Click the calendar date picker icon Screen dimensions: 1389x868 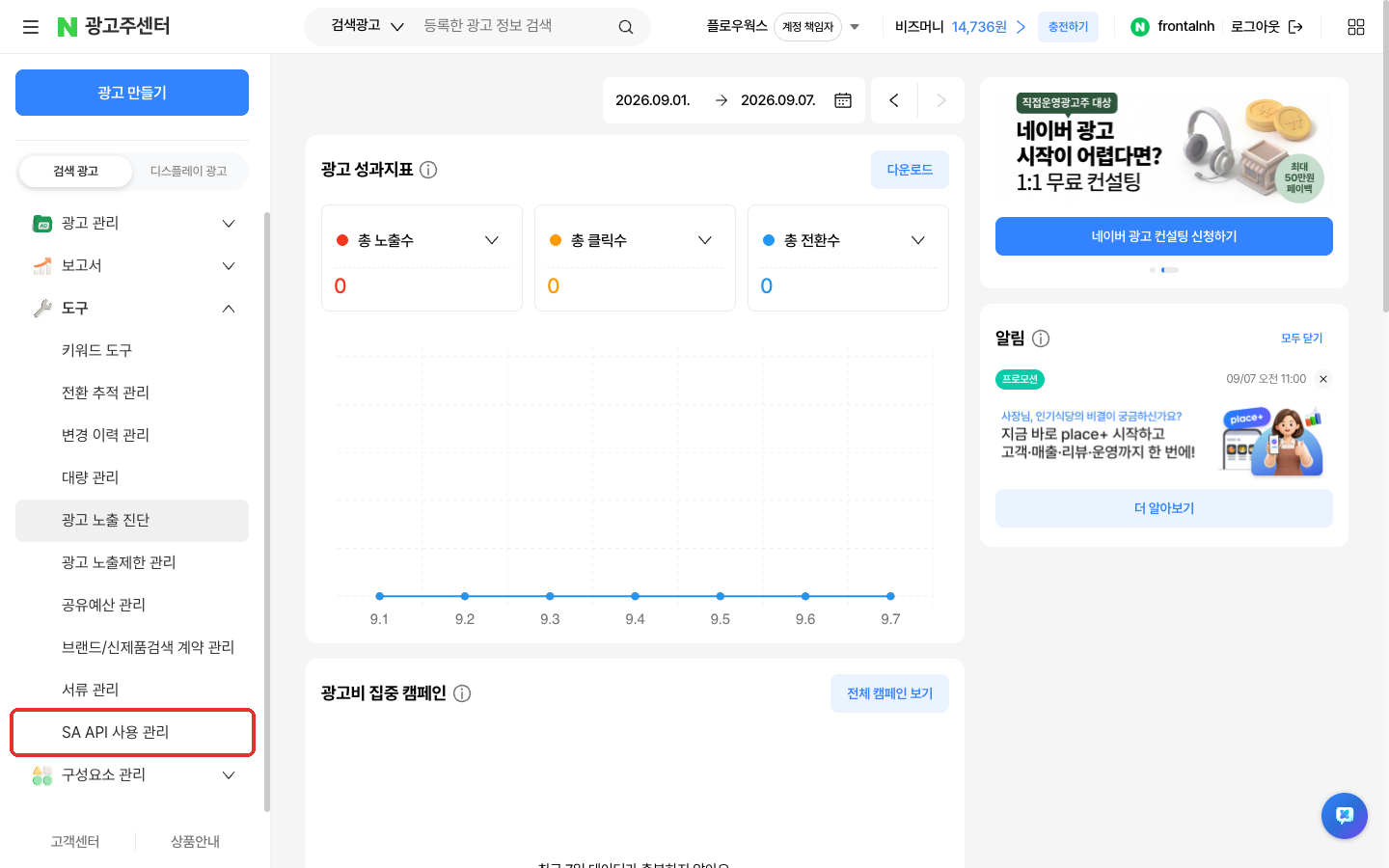[x=843, y=100]
